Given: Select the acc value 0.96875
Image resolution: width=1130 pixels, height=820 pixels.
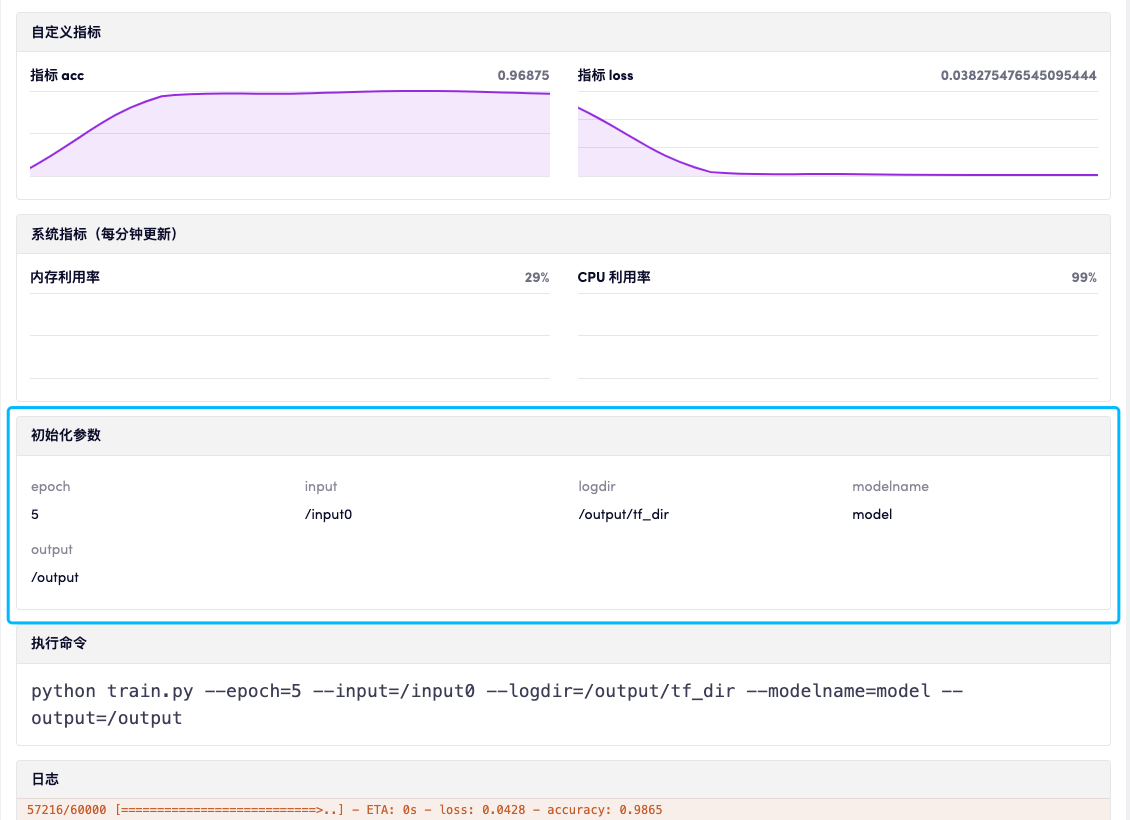Looking at the screenshot, I should (x=523, y=75).
